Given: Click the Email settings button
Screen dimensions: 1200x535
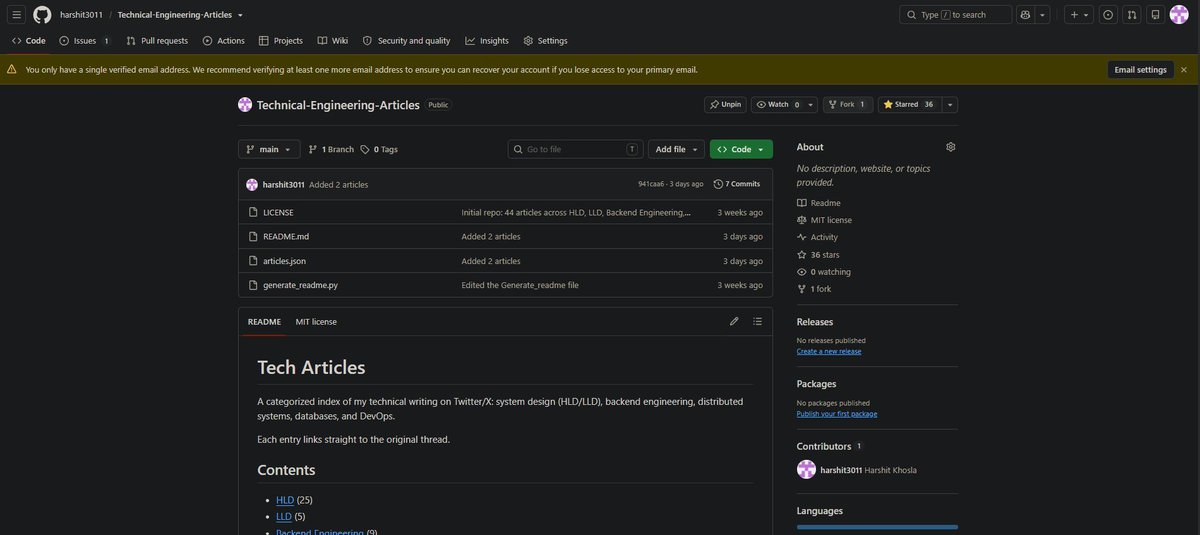Looking at the screenshot, I should [1140, 70].
